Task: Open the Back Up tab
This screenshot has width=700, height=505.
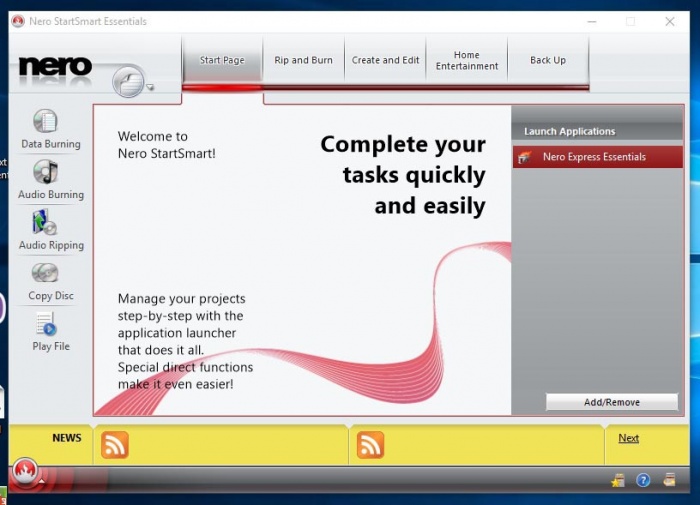Action: (548, 60)
